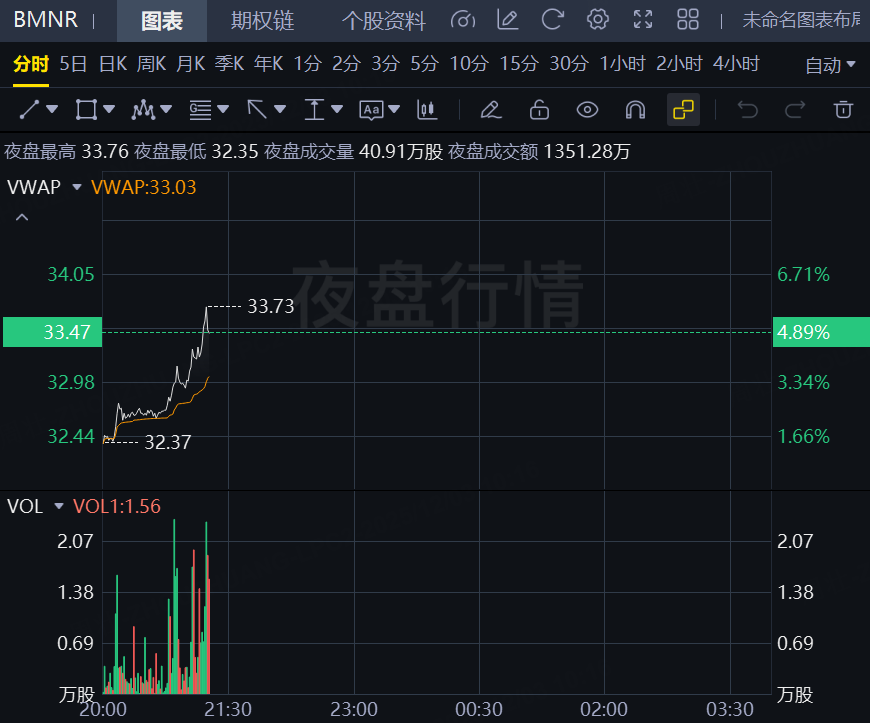
Task: Select the 15分 timeframe
Action: click(519, 64)
